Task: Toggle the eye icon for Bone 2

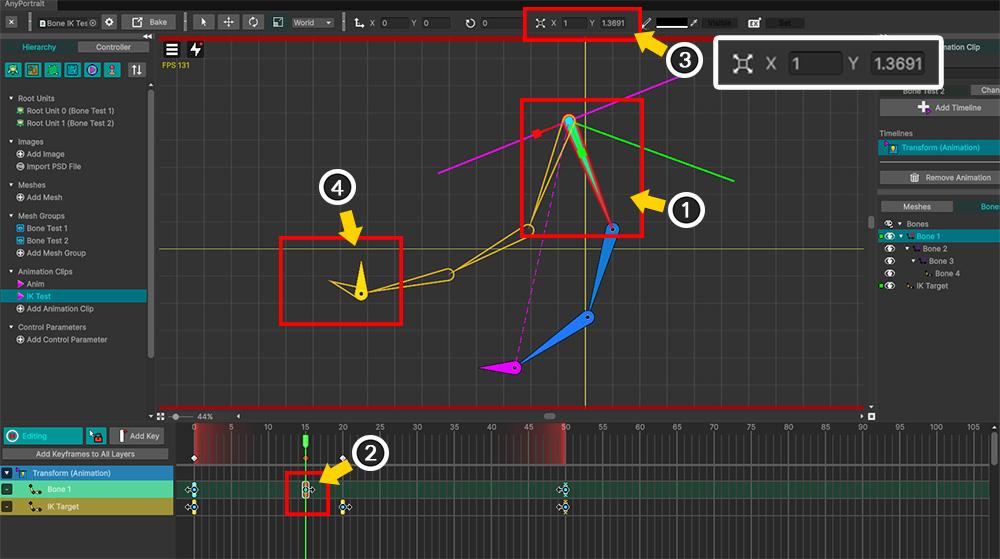Action: pyautogui.click(x=890, y=249)
